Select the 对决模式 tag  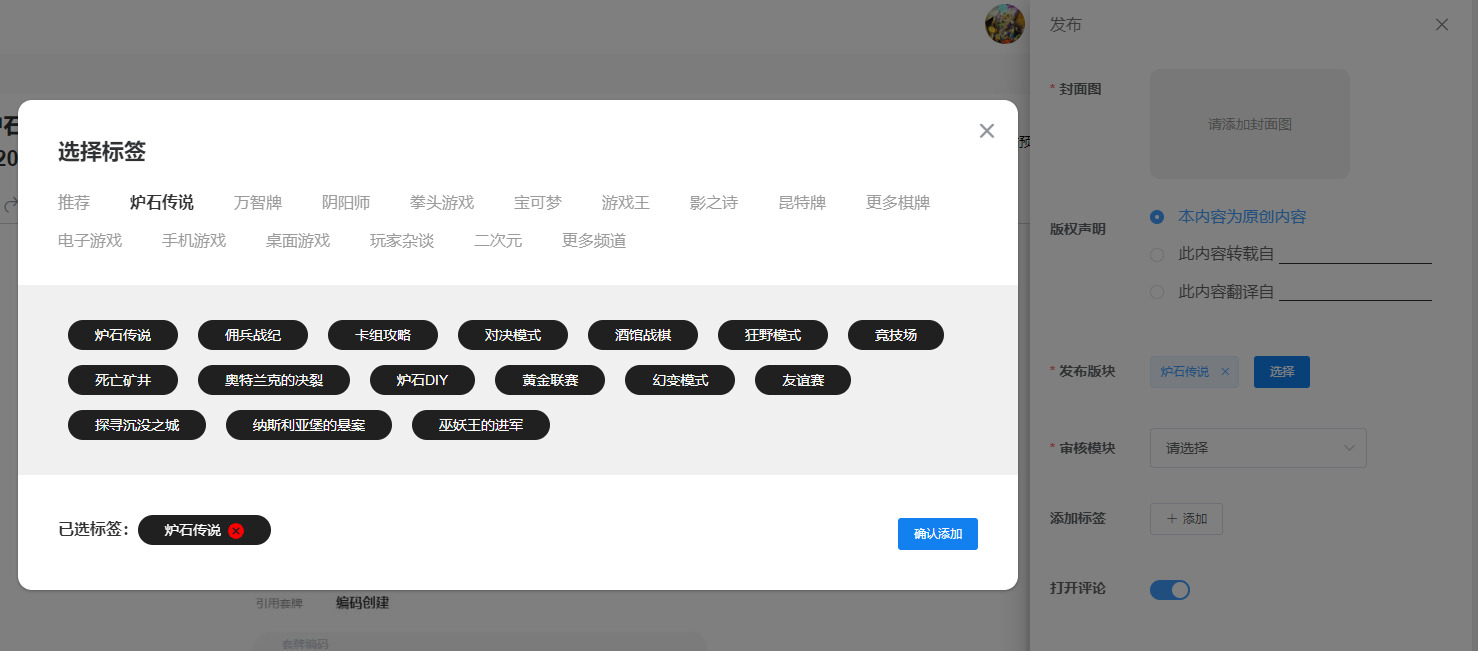point(513,335)
